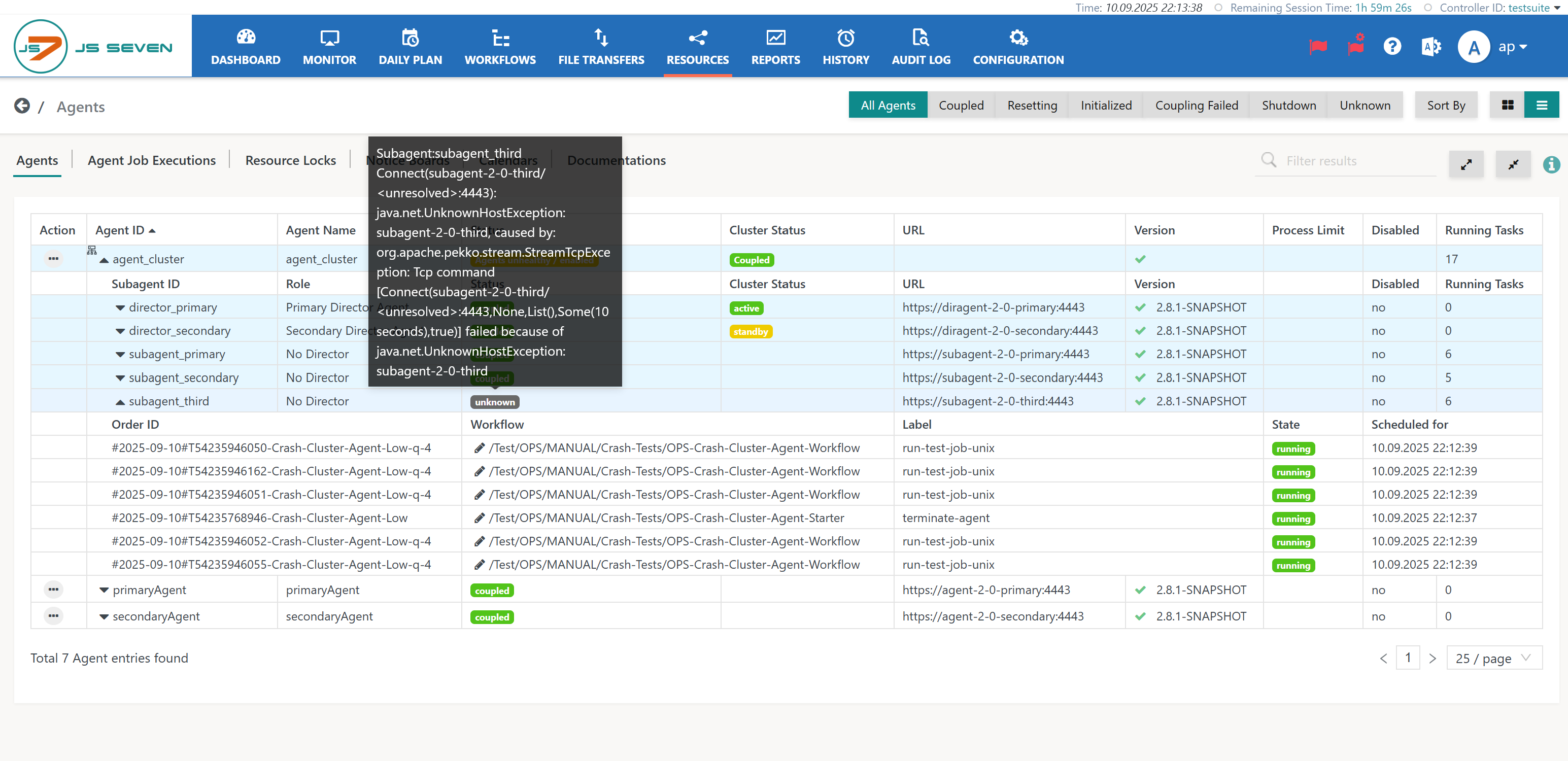The height and width of the screenshot is (761, 1568).
Task: Open action menu for agent_cluster
Action: pos(54,259)
